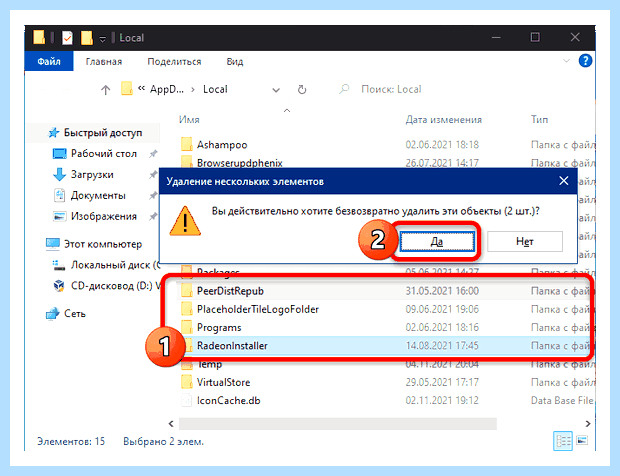
Task: Click the folder icon at title bar left
Action: pyautogui.click(x=39, y=37)
